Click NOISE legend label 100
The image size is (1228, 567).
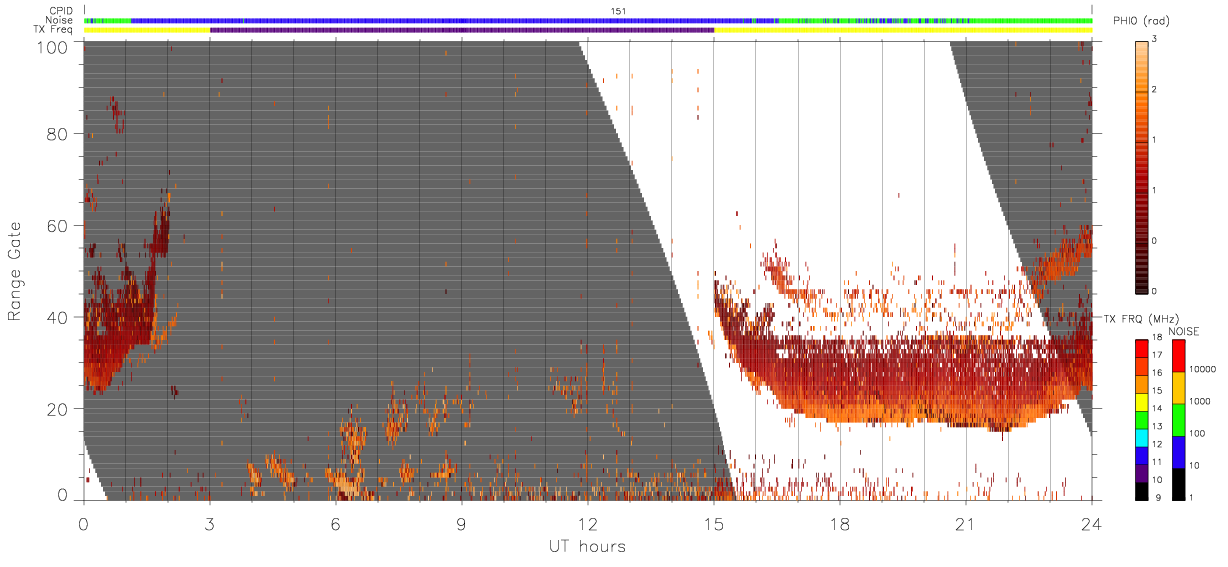1196,434
